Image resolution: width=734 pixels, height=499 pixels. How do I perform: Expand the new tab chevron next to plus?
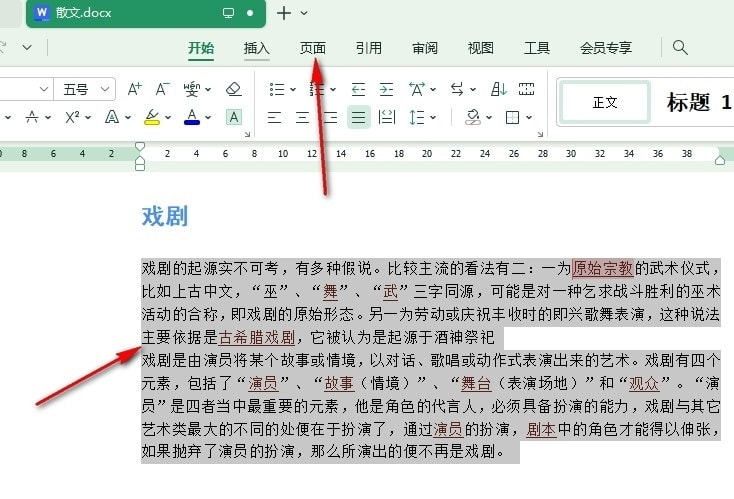click(x=304, y=13)
